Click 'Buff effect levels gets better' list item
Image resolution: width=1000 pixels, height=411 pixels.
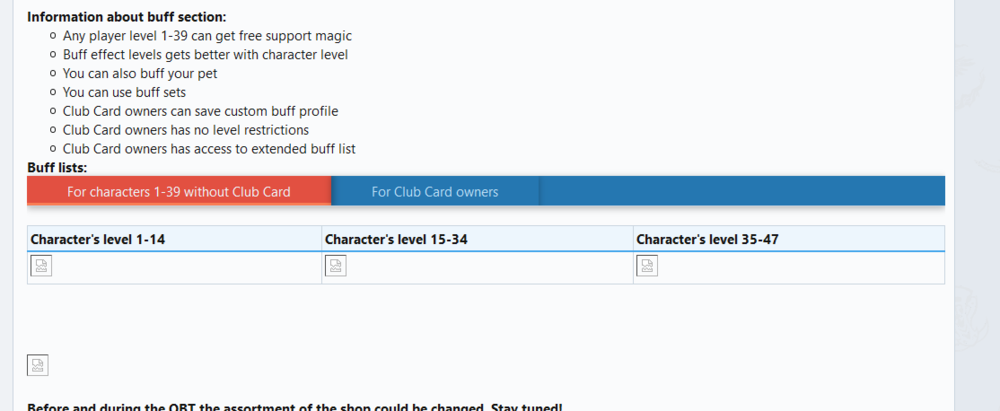205,55
